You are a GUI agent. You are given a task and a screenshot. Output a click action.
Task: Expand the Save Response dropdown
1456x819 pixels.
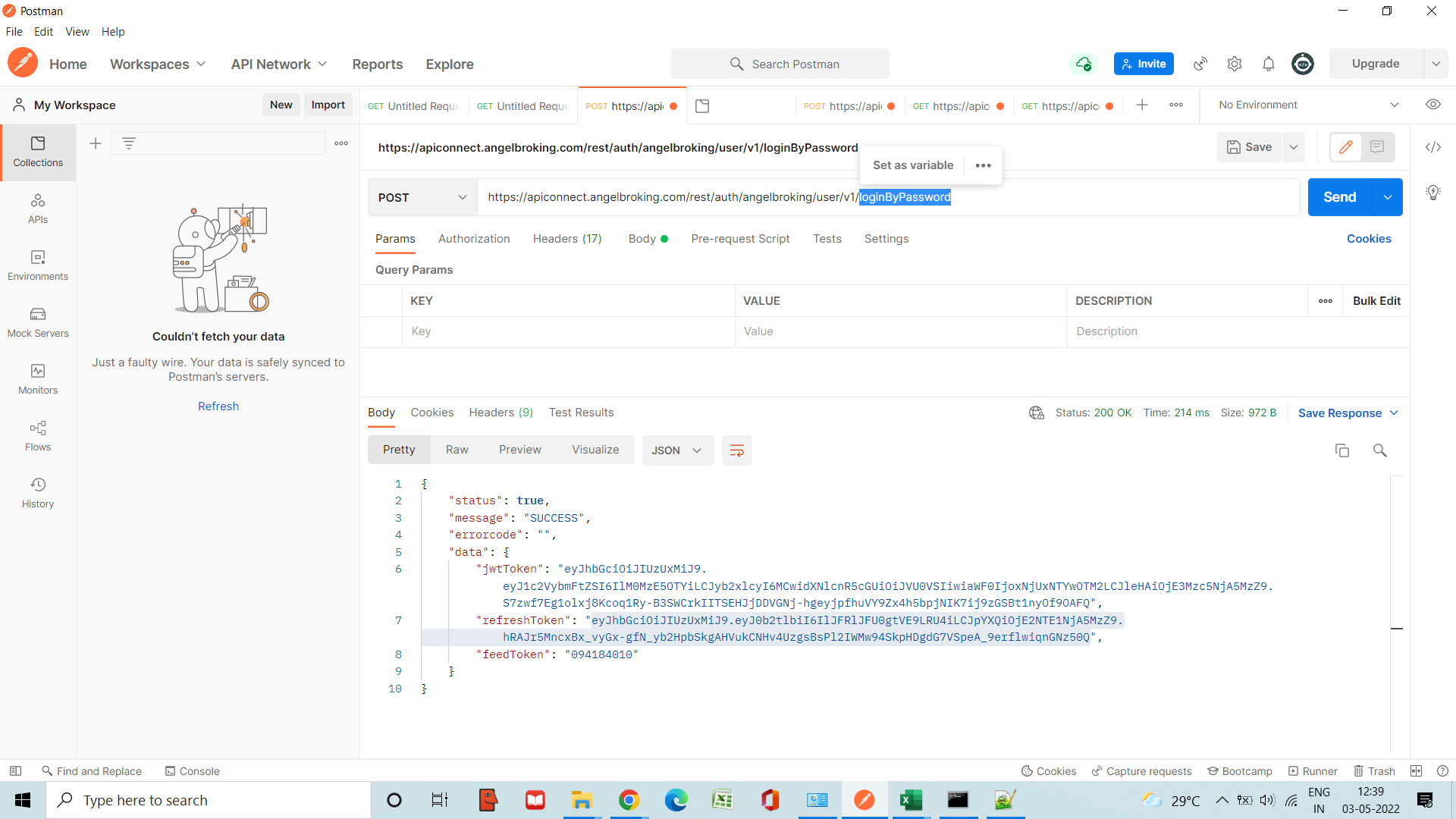(1348, 413)
